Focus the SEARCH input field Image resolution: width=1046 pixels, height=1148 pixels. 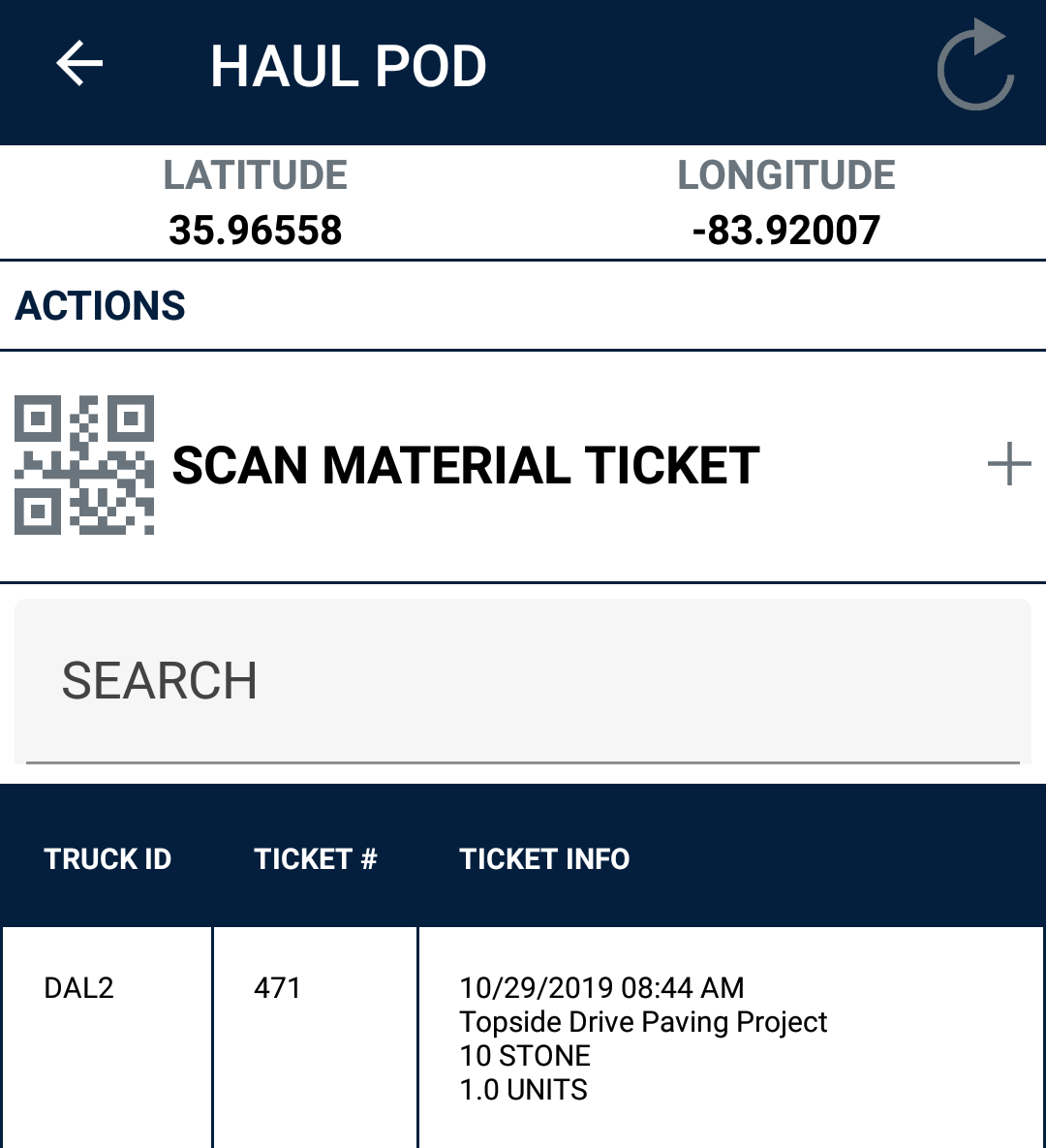coord(523,681)
